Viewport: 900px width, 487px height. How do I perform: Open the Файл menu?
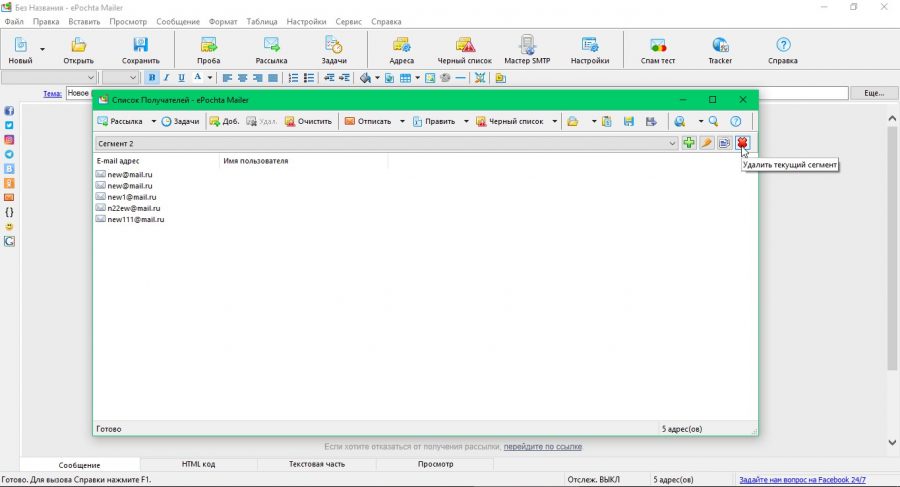(14, 21)
